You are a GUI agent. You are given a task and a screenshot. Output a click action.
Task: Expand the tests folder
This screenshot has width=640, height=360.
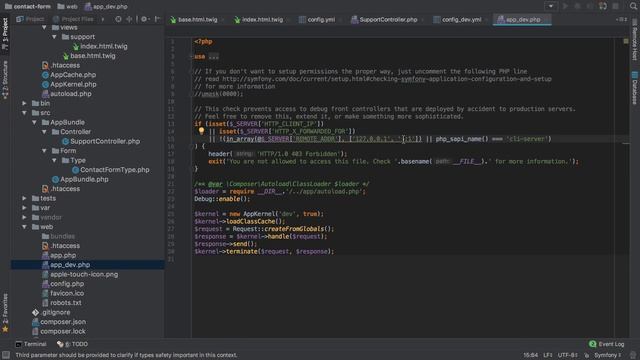pos(24,198)
